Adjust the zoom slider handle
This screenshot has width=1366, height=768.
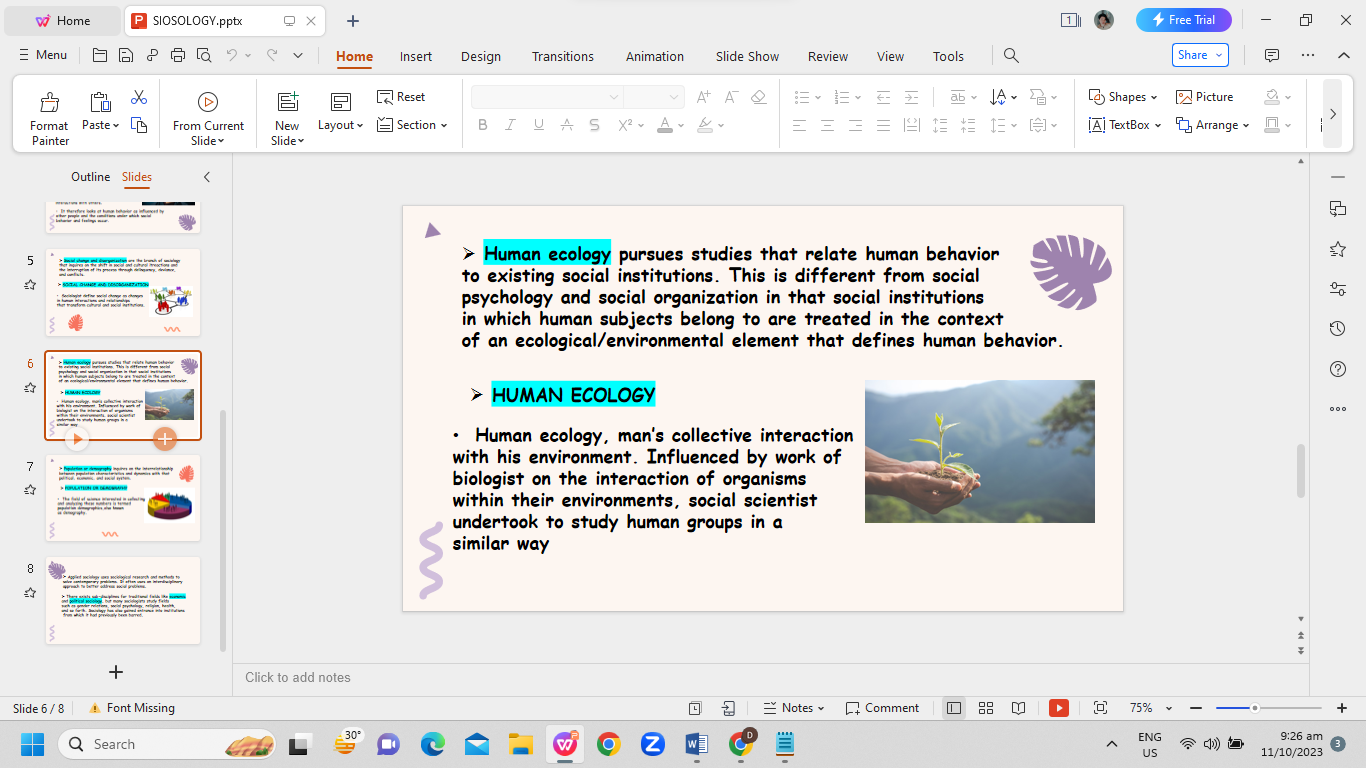1254,708
